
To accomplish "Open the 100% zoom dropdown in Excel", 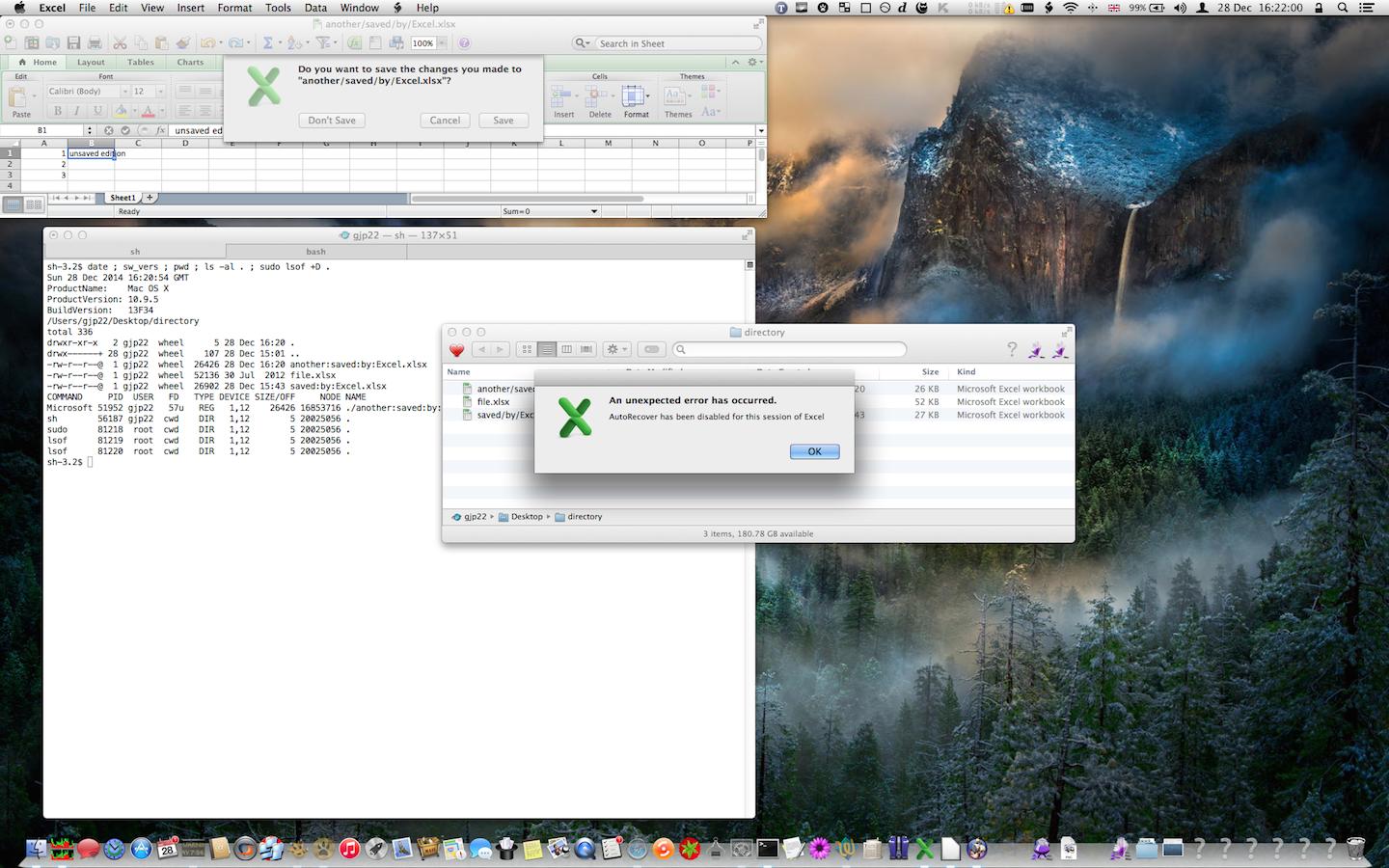I will 442,43.
